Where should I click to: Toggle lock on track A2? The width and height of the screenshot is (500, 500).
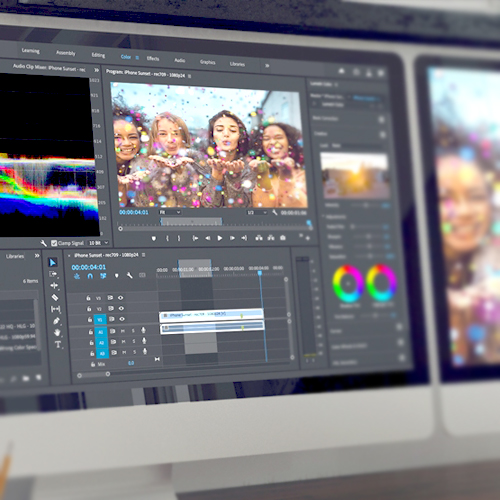pyautogui.click(x=91, y=342)
